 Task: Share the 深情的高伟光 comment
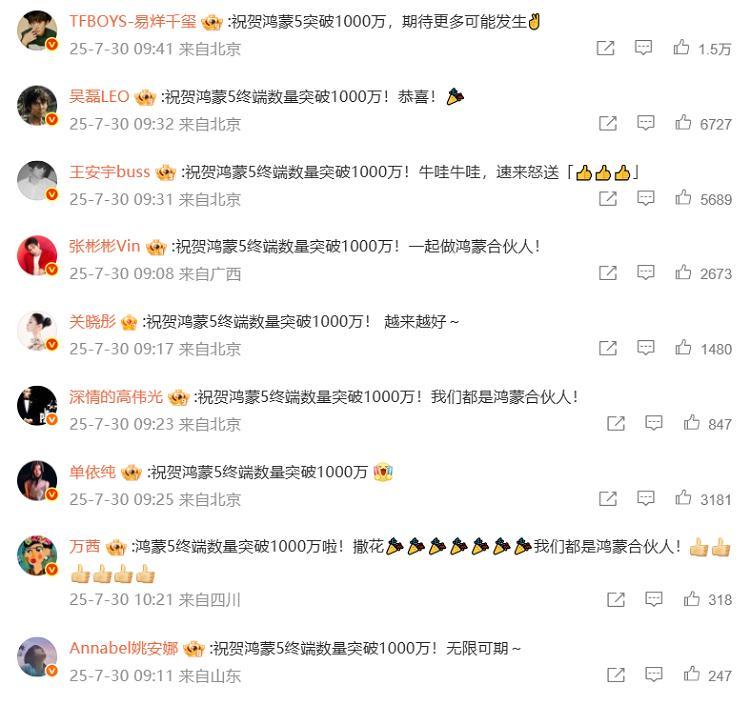point(616,423)
